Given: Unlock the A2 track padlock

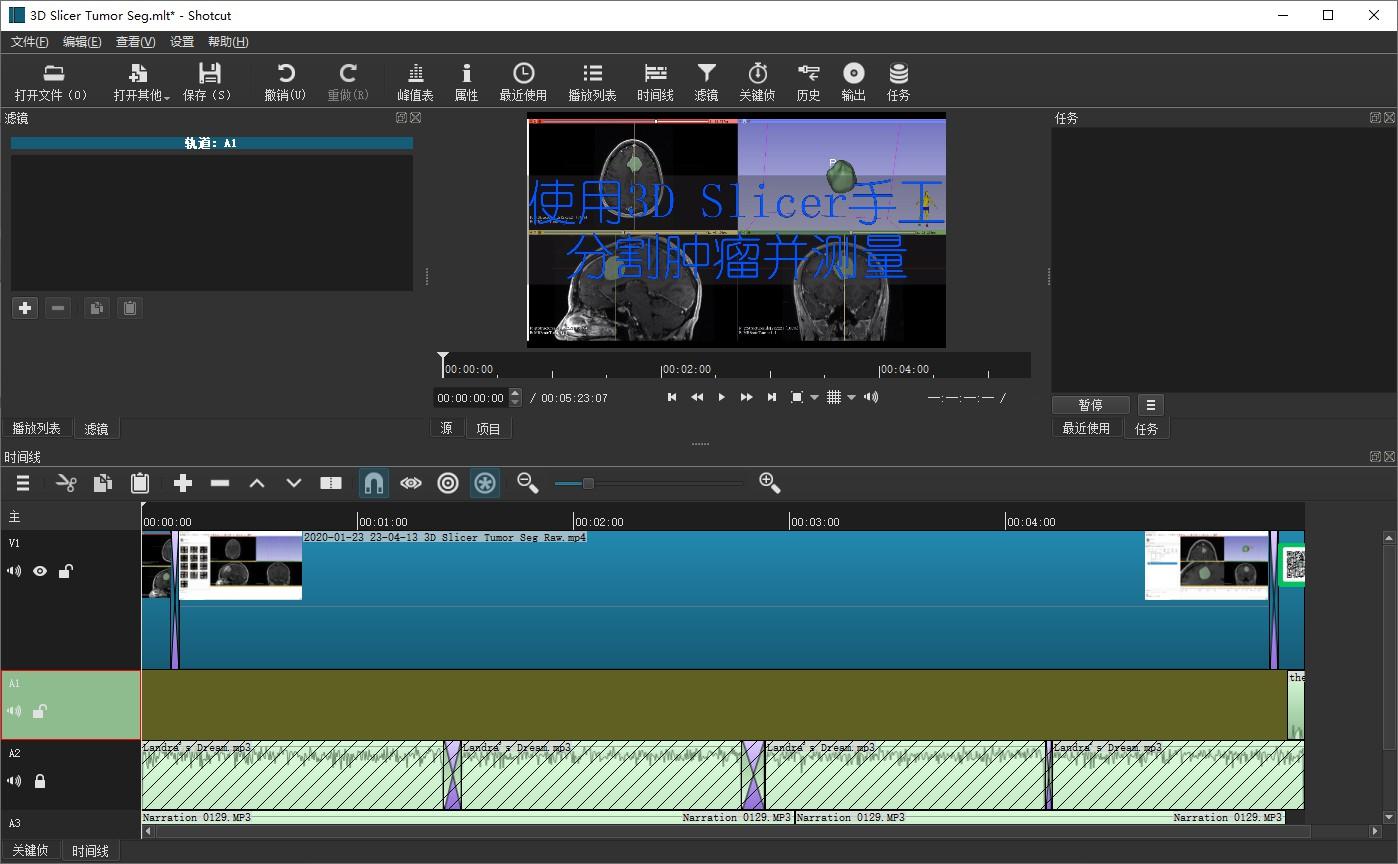Looking at the screenshot, I should (40, 781).
